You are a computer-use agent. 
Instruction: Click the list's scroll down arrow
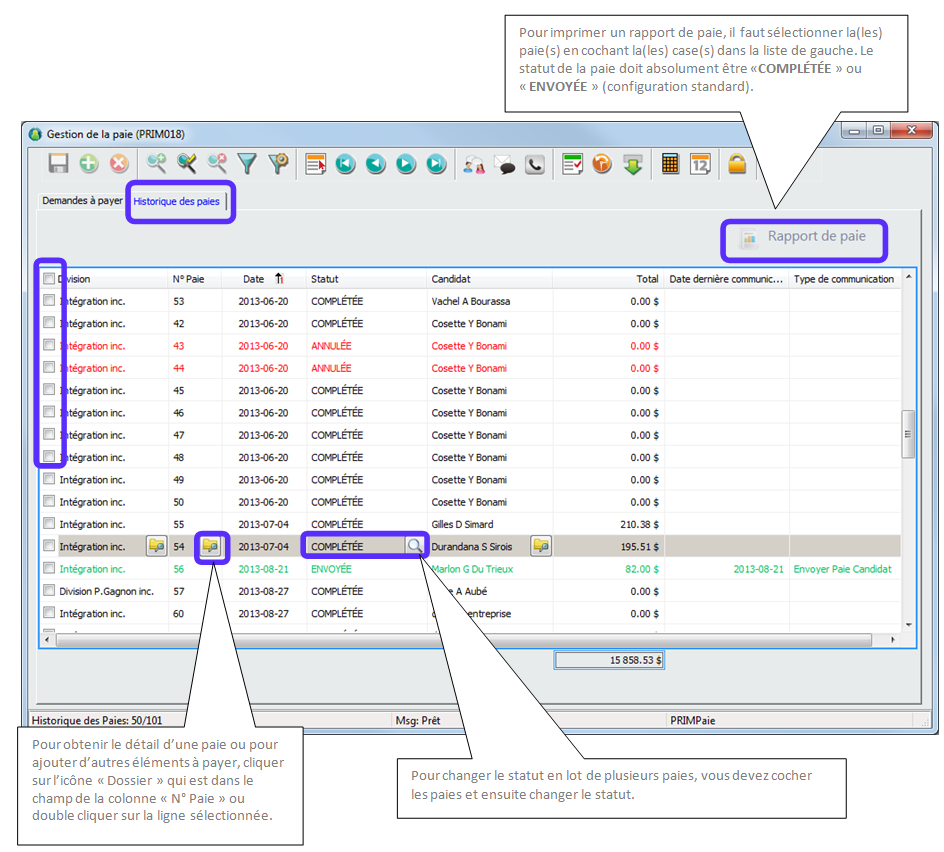pyautogui.click(x=908, y=625)
